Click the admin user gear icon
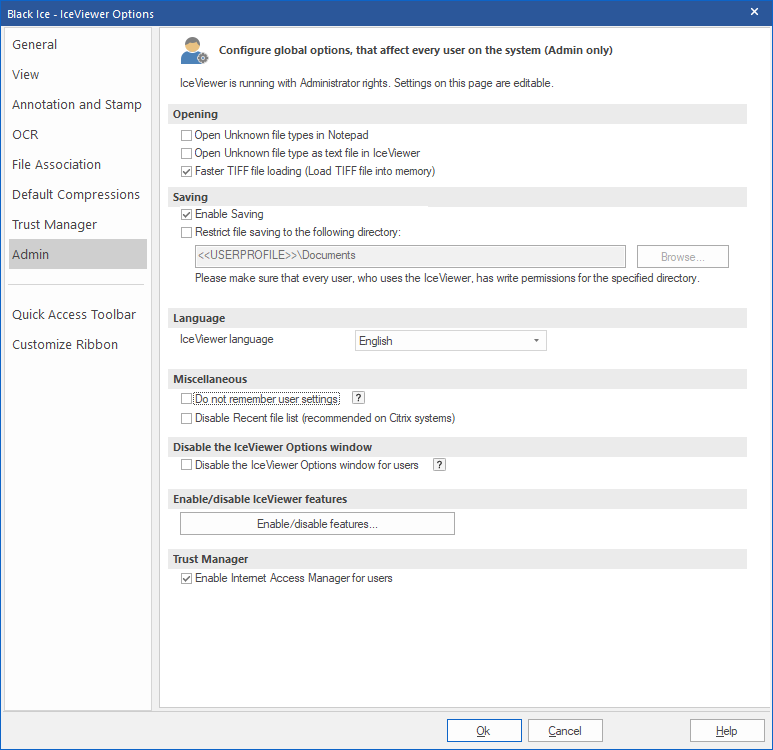This screenshot has width=773, height=750. [194, 50]
